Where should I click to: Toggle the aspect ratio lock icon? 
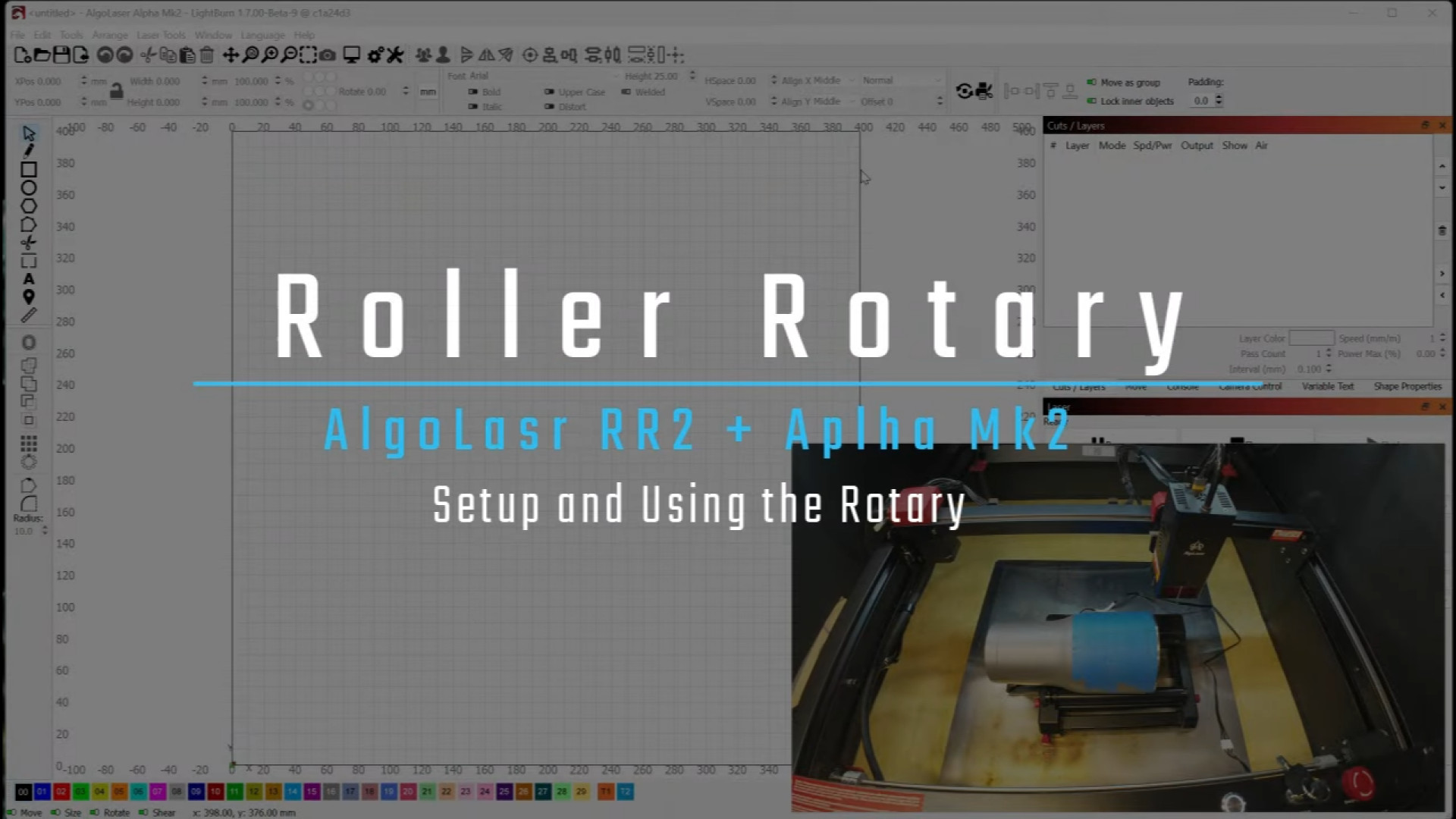click(x=116, y=91)
